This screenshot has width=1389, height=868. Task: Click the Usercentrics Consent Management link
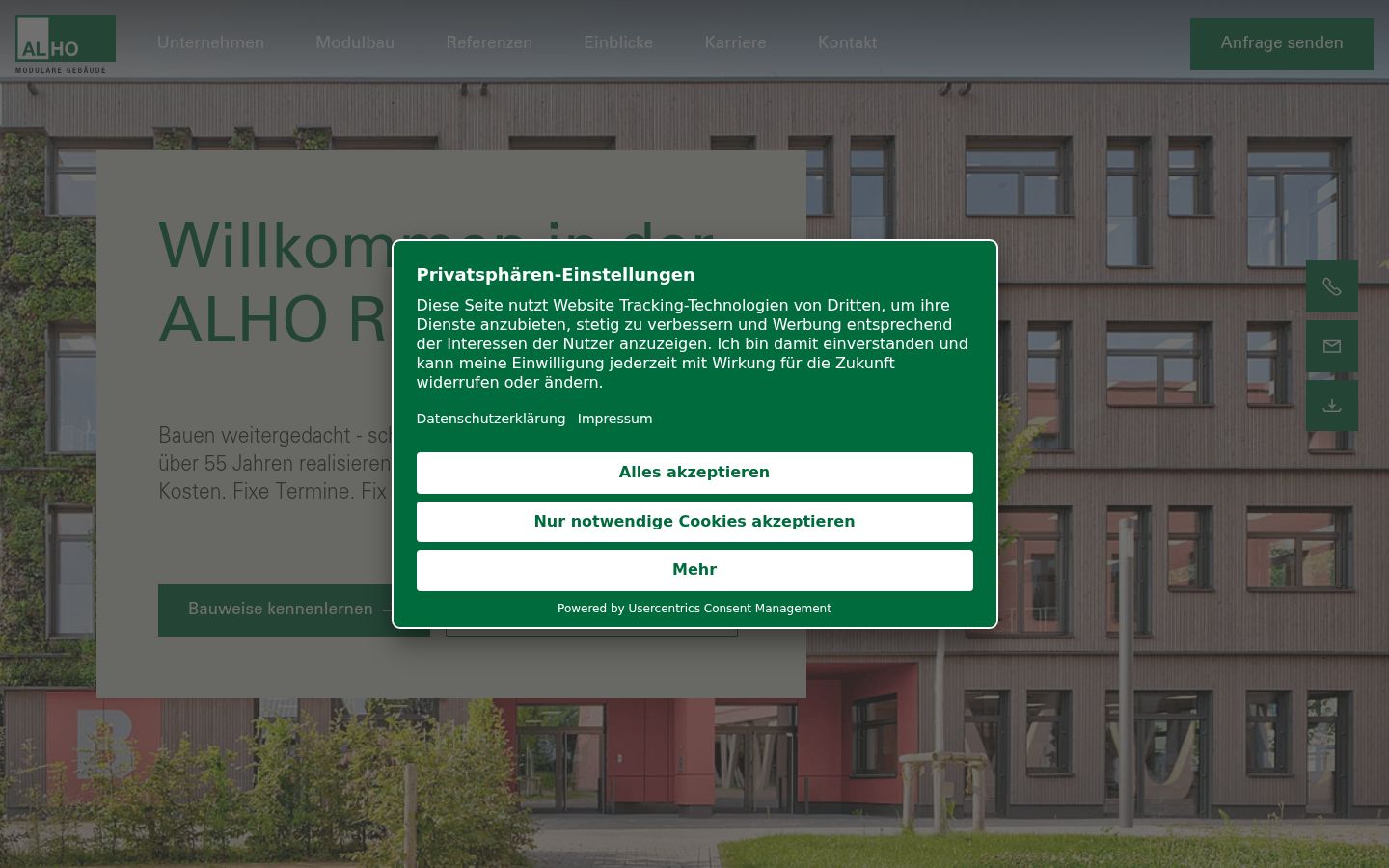(729, 609)
